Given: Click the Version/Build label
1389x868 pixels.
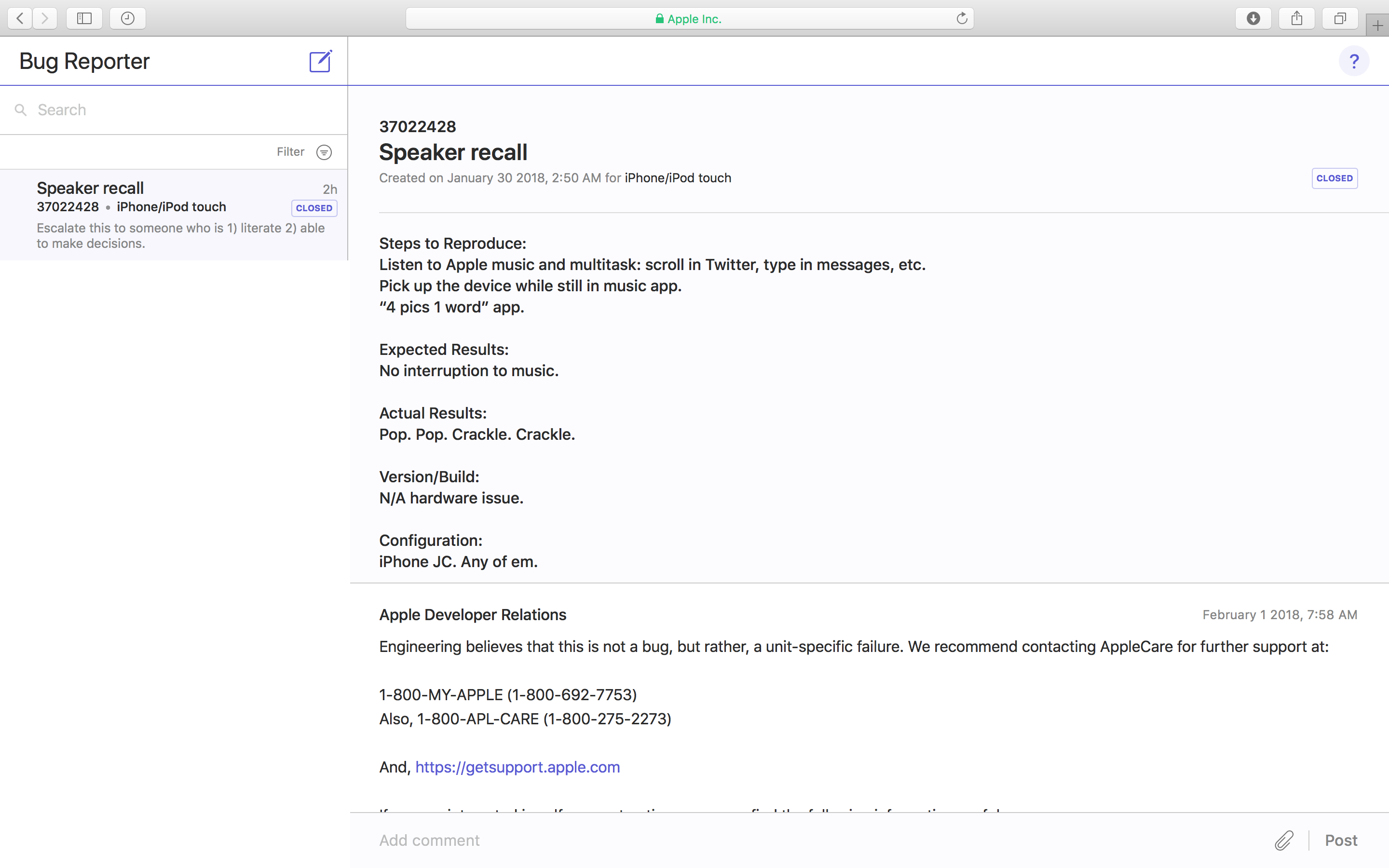Looking at the screenshot, I should [x=429, y=477].
